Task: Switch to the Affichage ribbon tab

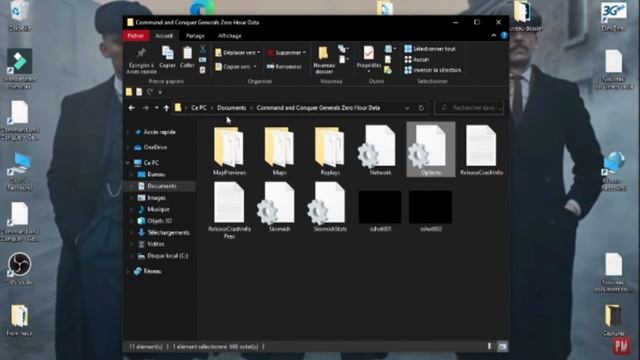Action: (229, 36)
